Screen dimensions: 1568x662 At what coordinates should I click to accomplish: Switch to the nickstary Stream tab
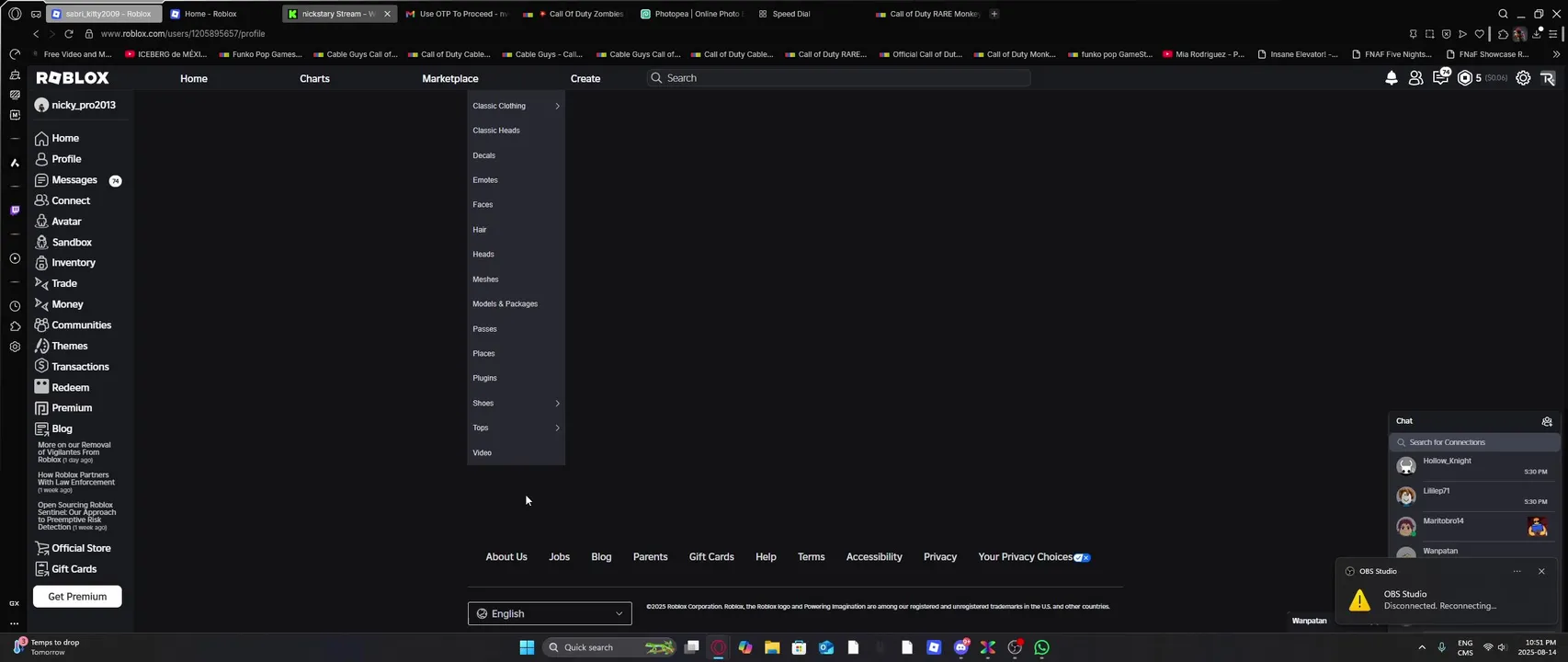tap(339, 14)
